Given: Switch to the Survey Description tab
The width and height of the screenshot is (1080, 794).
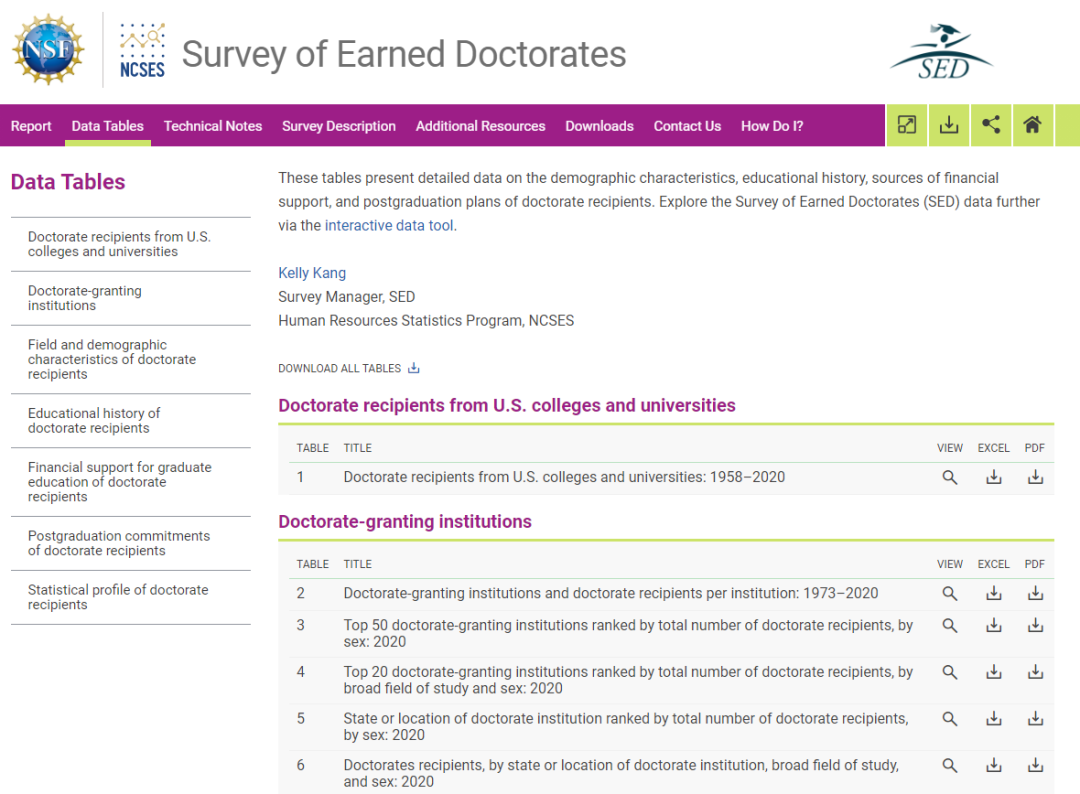Looking at the screenshot, I should tap(339, 126).
